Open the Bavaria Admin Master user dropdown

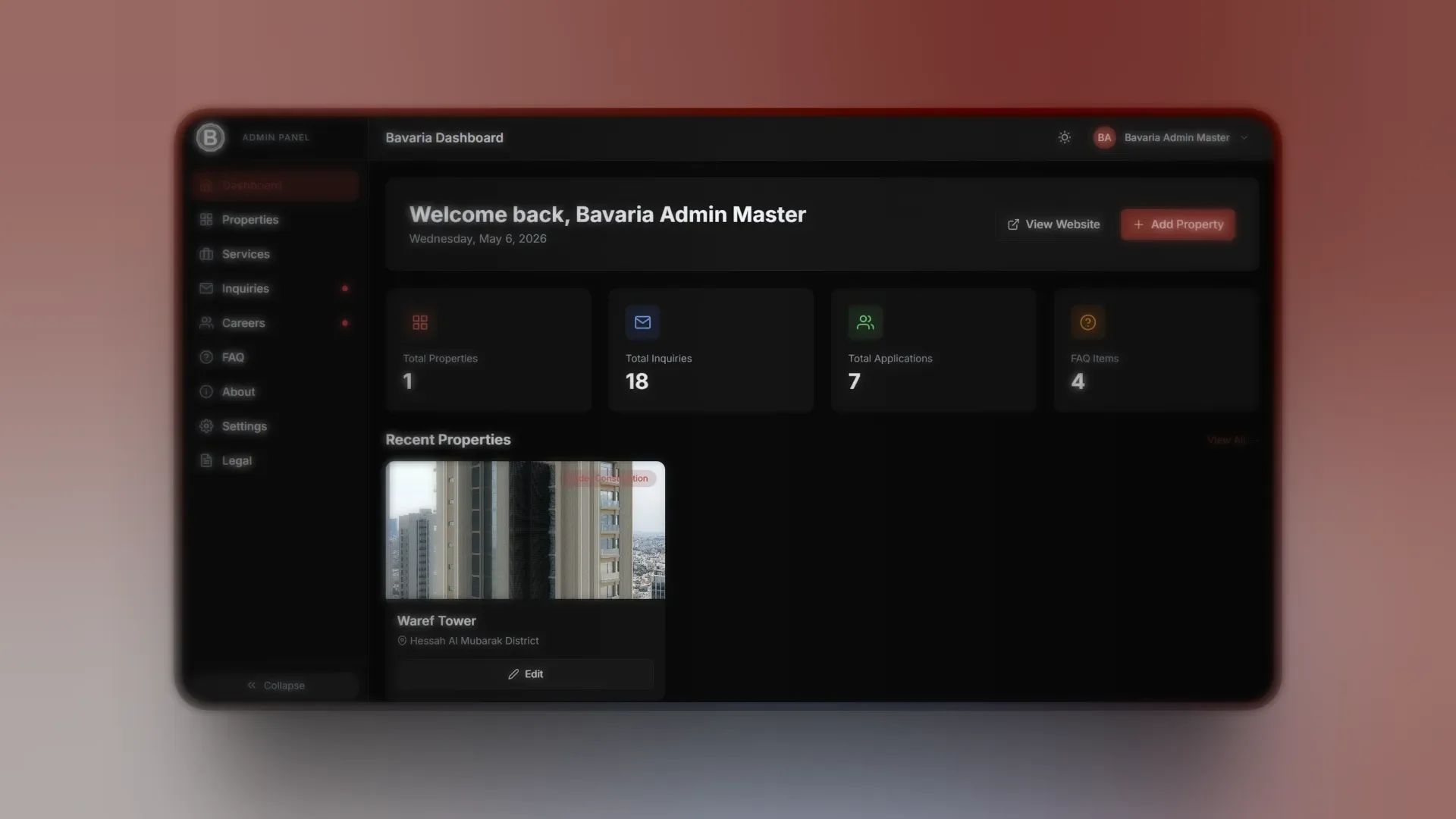pos(1172,137)
